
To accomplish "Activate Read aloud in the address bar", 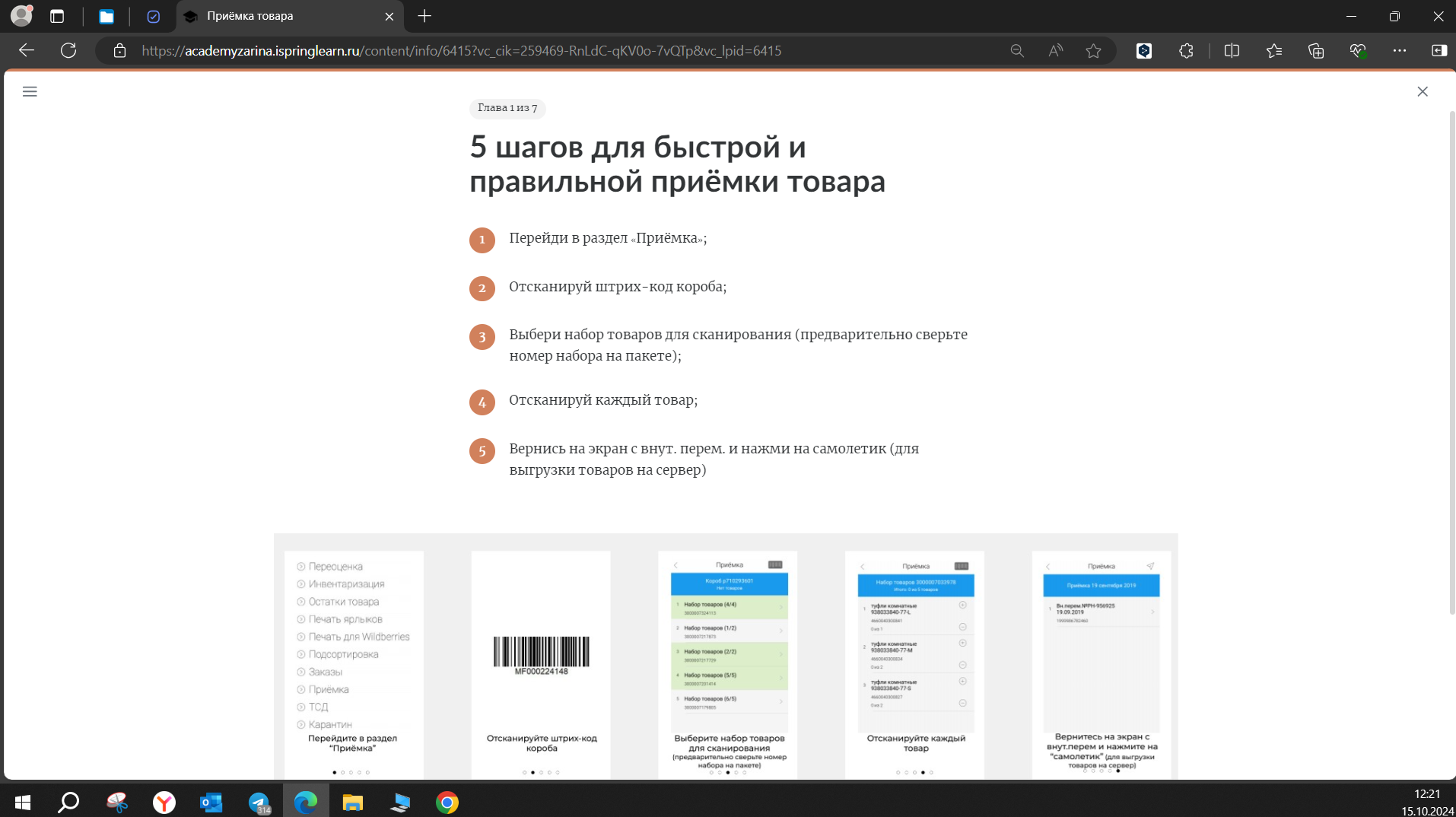I will 1055,50.
